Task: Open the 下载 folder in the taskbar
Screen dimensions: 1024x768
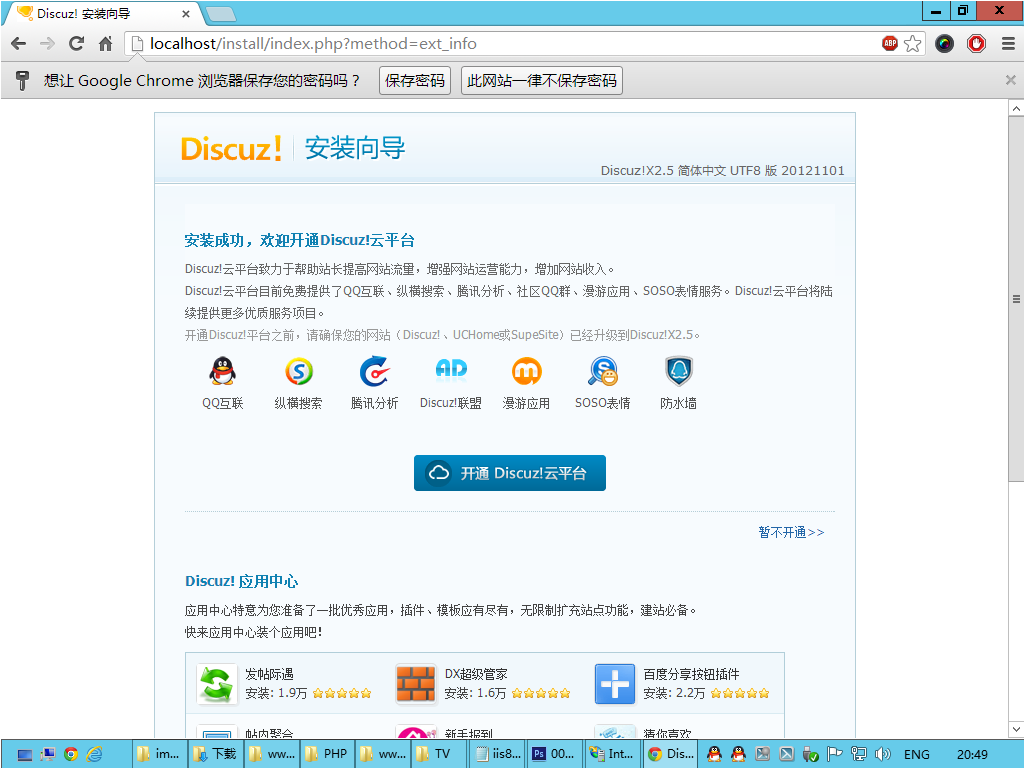Action: tap(216, 754)
